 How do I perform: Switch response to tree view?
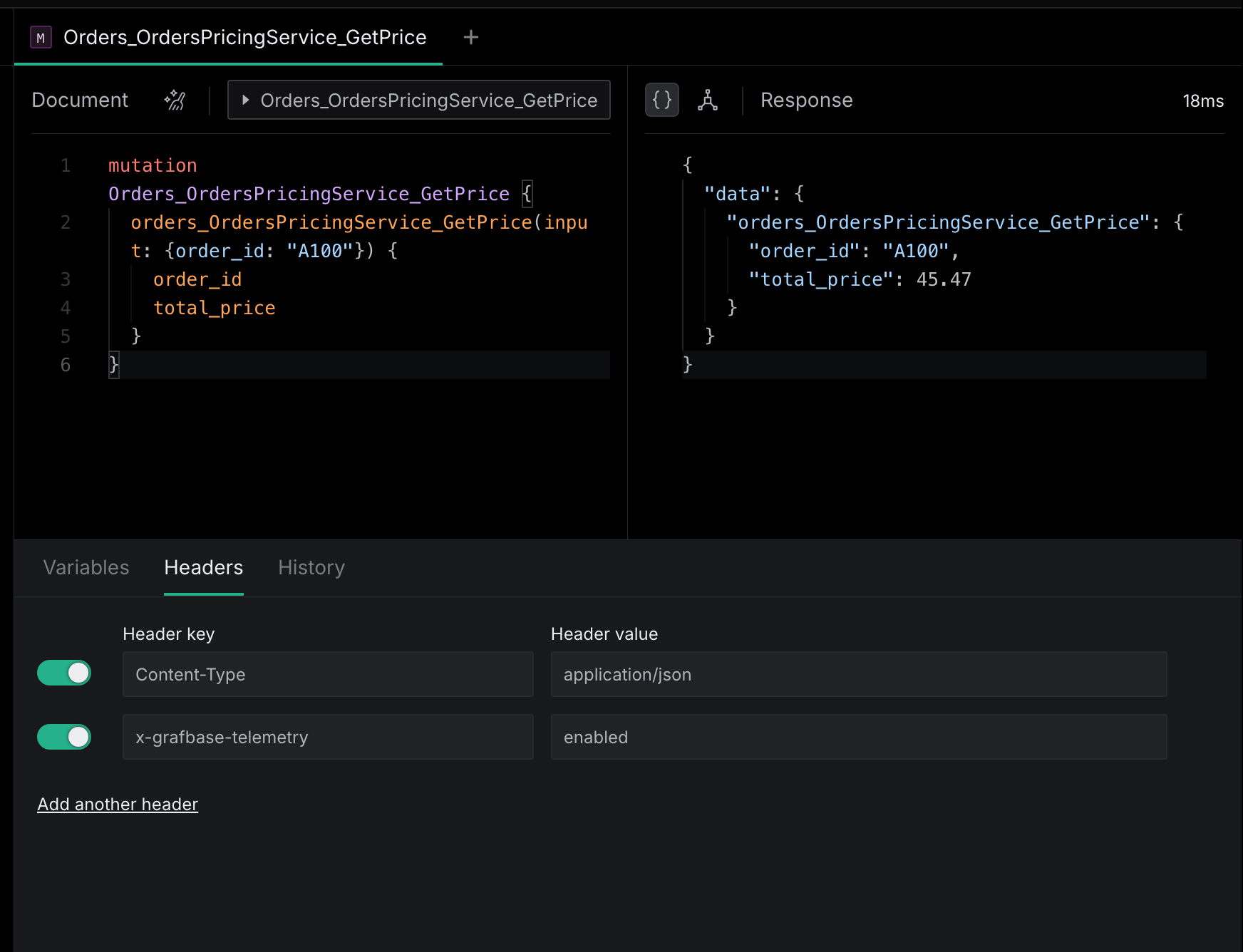pos(708,100)
